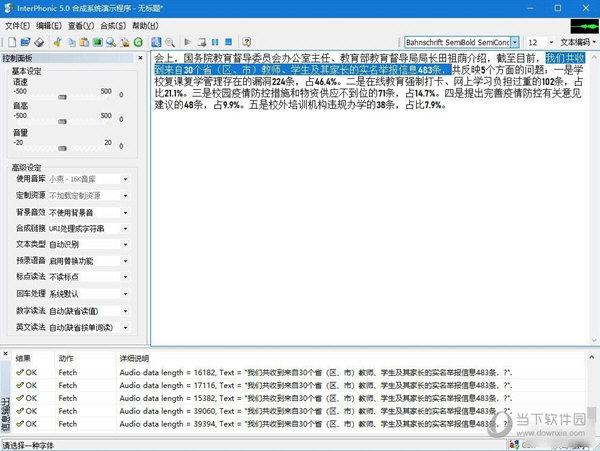Click the 语速 speed slider thumb
Image resolution: width=600 pixels, height=451 pixels.
pos(62,97)
